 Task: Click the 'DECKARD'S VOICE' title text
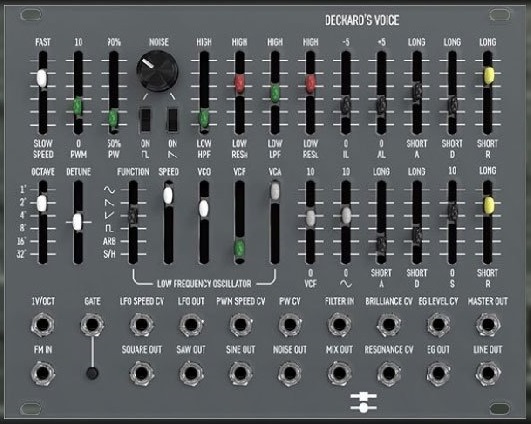[x=362, y=20]
